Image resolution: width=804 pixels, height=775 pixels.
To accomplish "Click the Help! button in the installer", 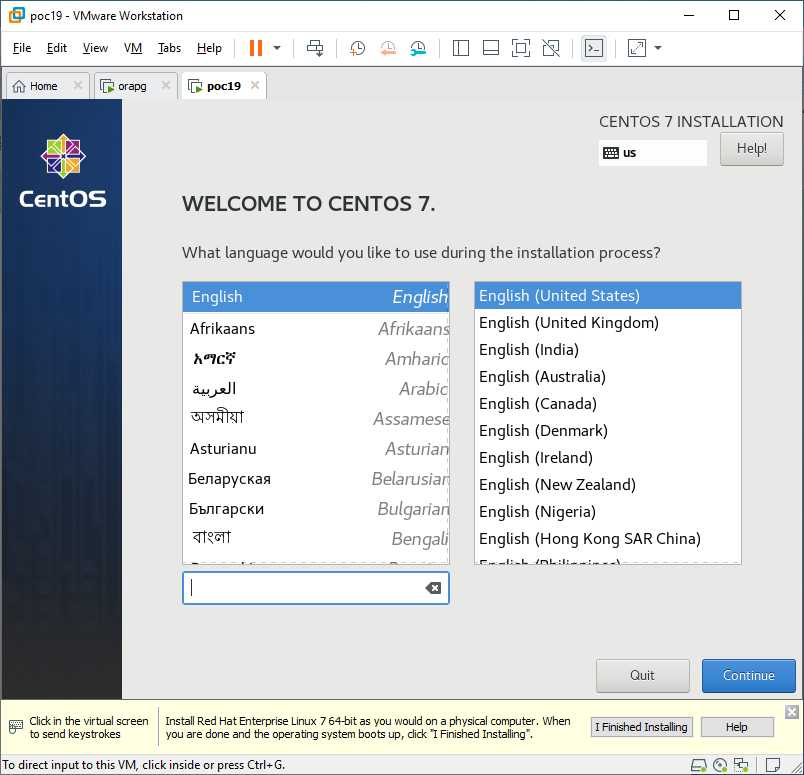I will [x=751, y=149].
